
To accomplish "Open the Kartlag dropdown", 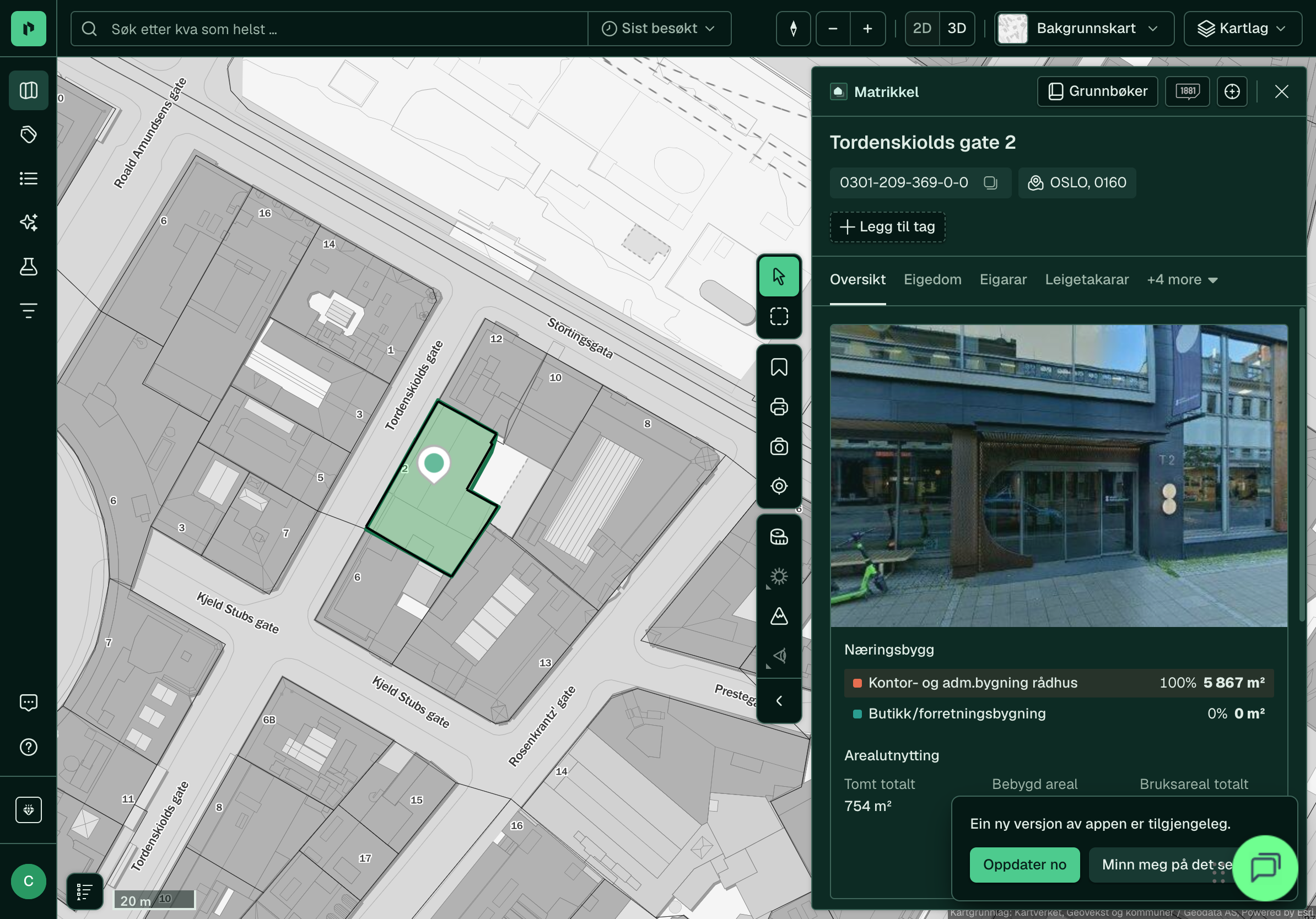I will click(1243, 29).
